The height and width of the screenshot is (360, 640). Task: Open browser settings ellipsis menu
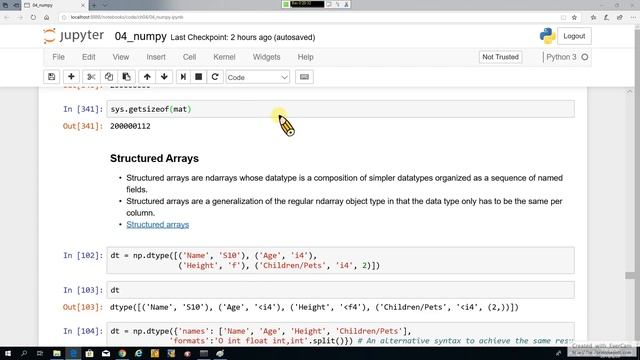[633, 17]
